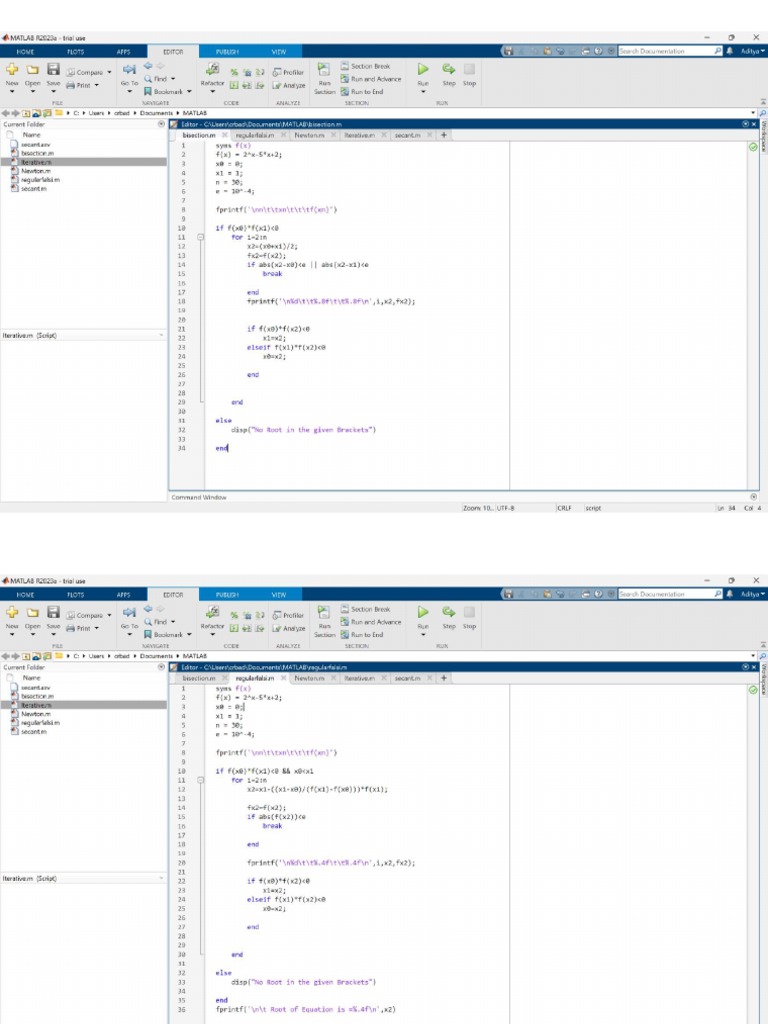Click the Step icon in the bottom window
Image resolution: width=768 pixels, height=1024 pixels.
pos(449,613)
